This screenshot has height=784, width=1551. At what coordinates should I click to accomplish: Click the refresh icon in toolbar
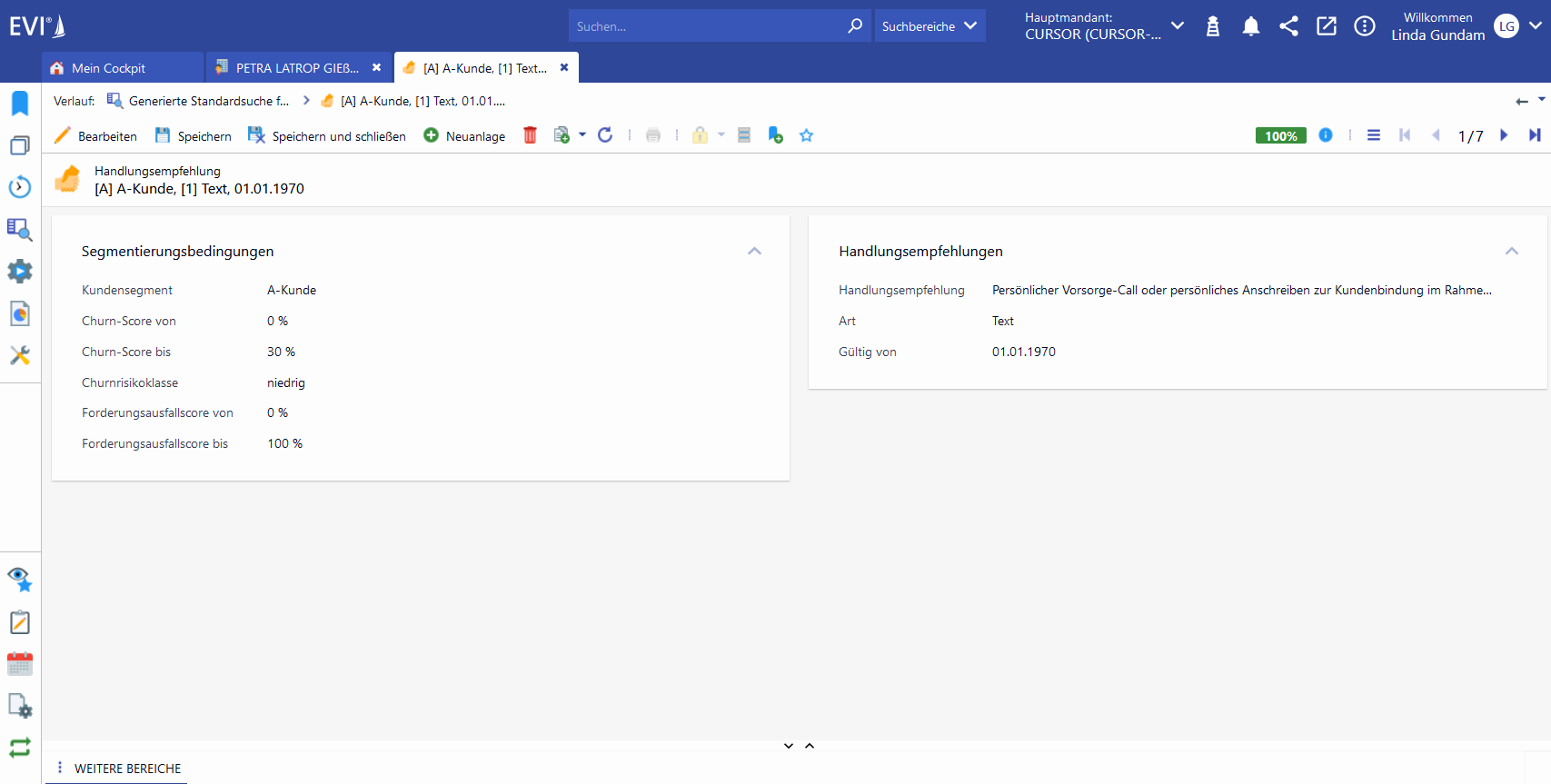tap(605, 135)
